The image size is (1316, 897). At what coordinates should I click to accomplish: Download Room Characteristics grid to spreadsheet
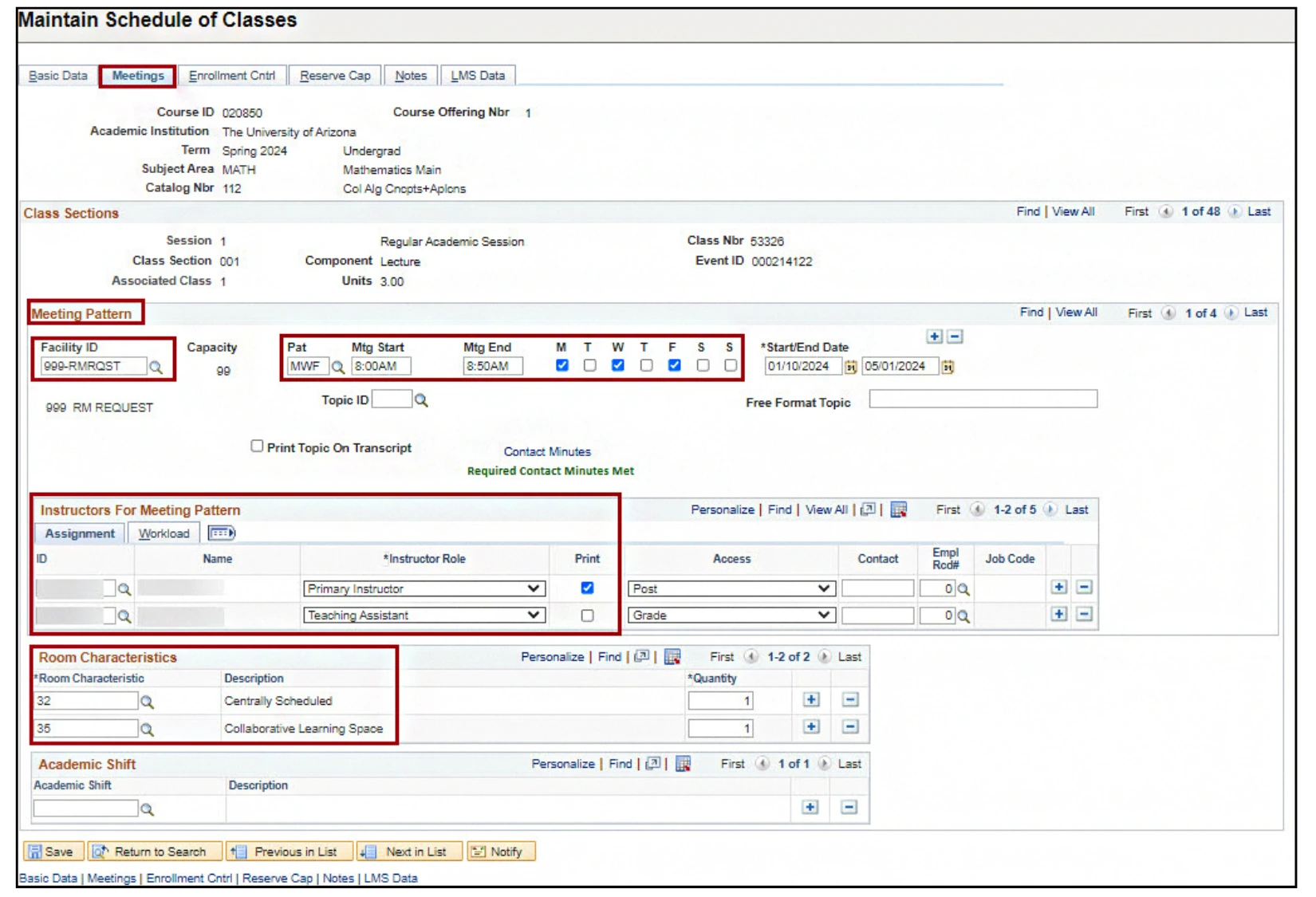672,657
